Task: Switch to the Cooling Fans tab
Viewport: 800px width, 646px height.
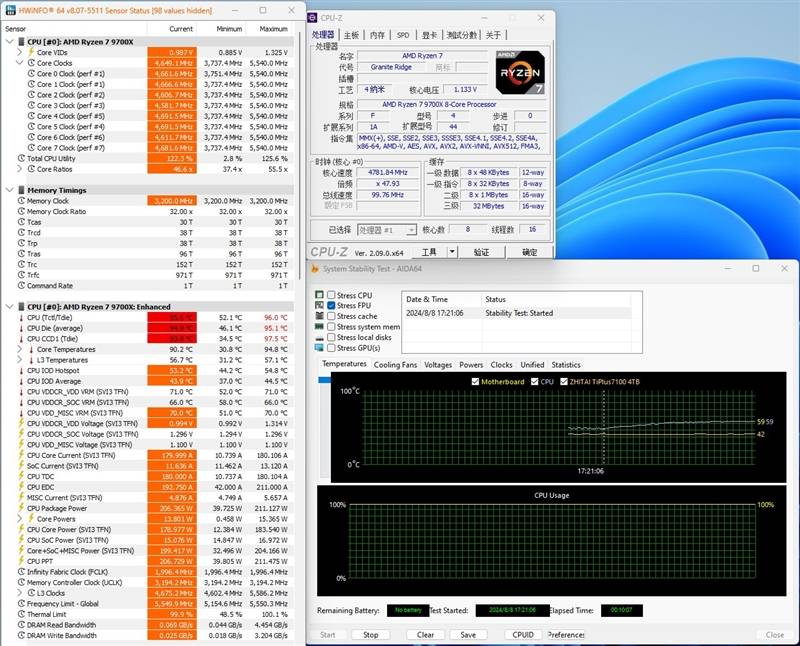Action: coord(395,365)
